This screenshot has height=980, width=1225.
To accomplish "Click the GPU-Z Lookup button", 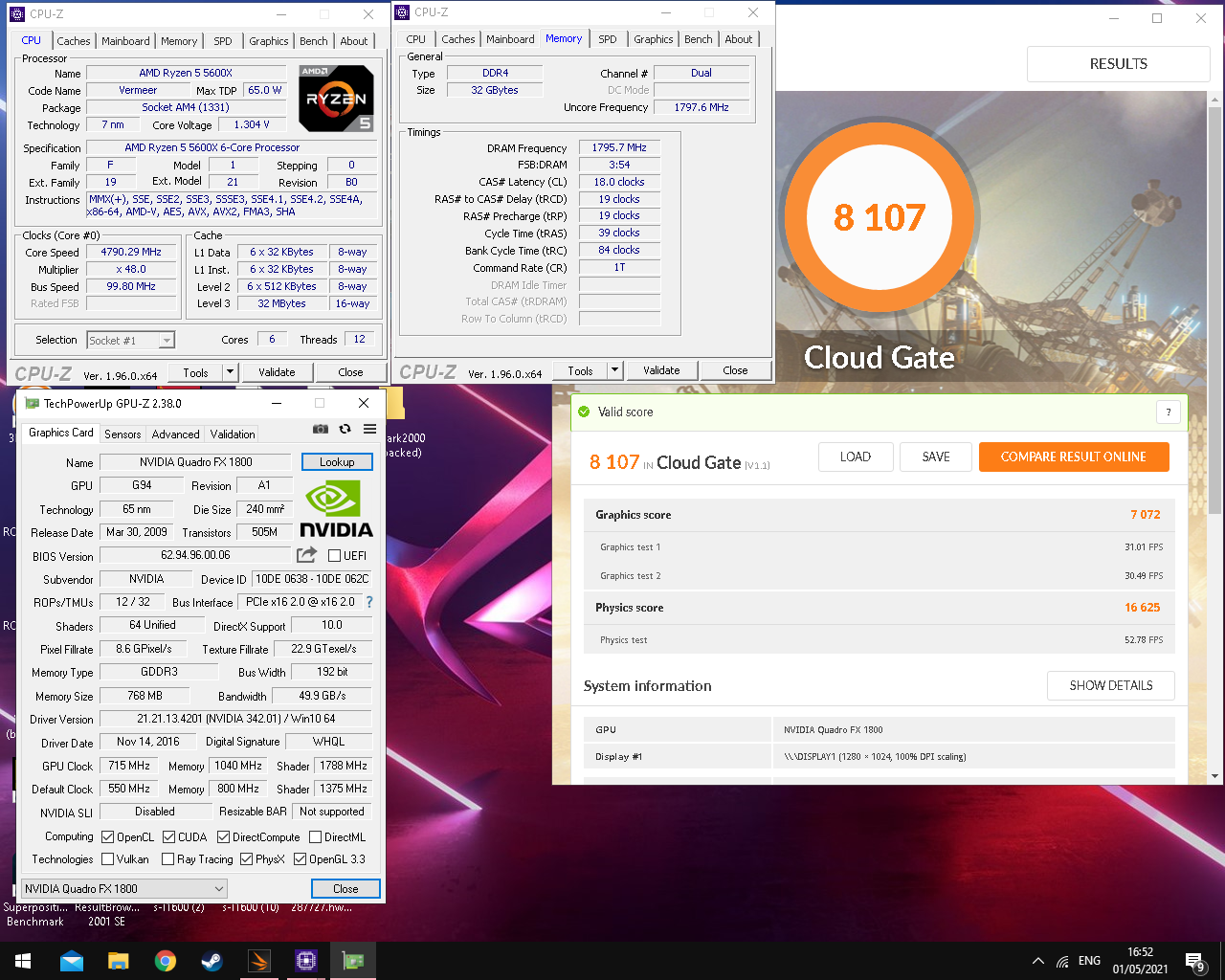I will [337, 462].
